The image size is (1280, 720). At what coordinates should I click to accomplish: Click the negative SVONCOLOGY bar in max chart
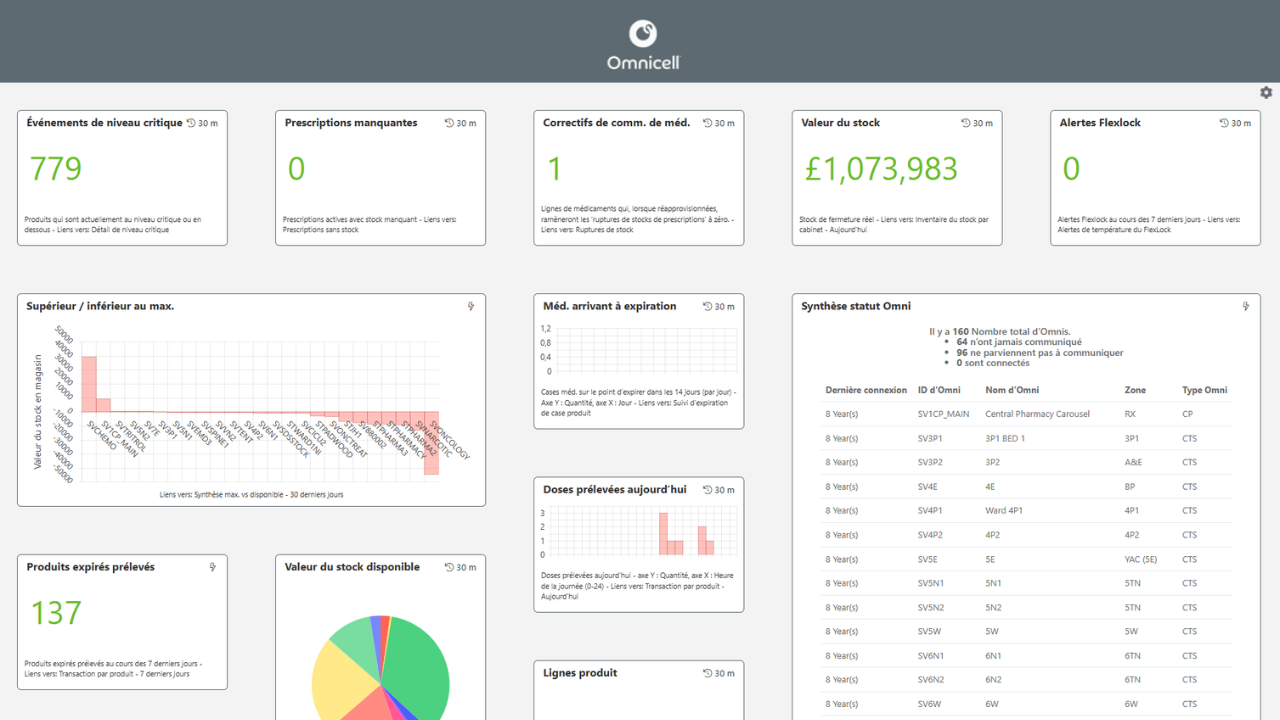tap(431, 443)
